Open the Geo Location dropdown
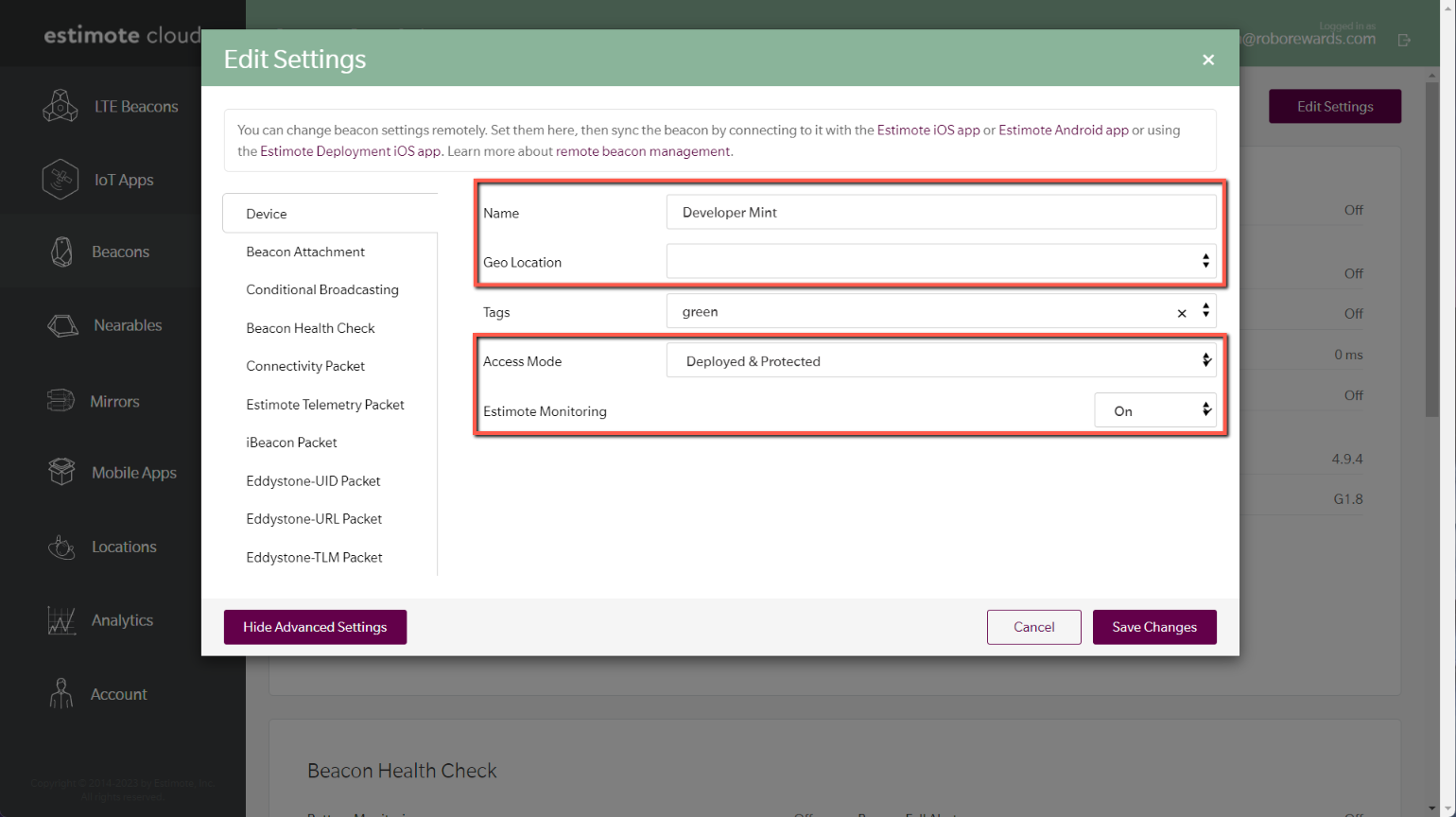Image resolution: width=1456 pixels, height=817 pixels. [x=941, y=261]
